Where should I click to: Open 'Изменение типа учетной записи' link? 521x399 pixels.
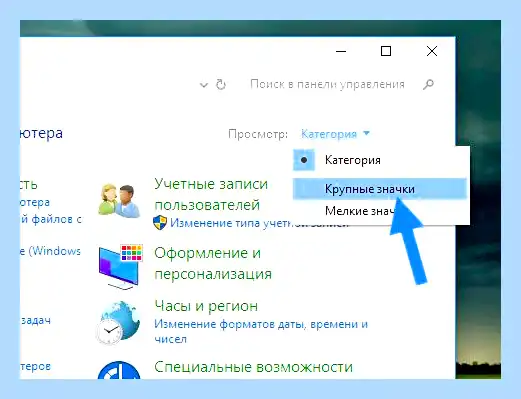259,223
